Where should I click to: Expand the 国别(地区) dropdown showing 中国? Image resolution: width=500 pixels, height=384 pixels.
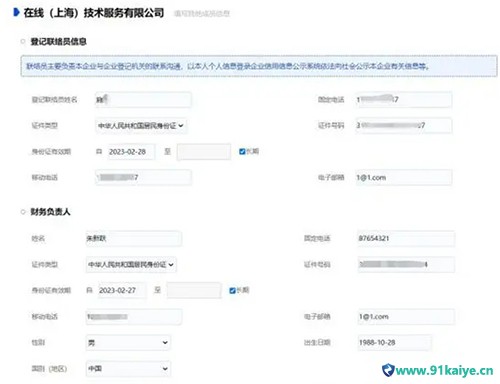128,368
